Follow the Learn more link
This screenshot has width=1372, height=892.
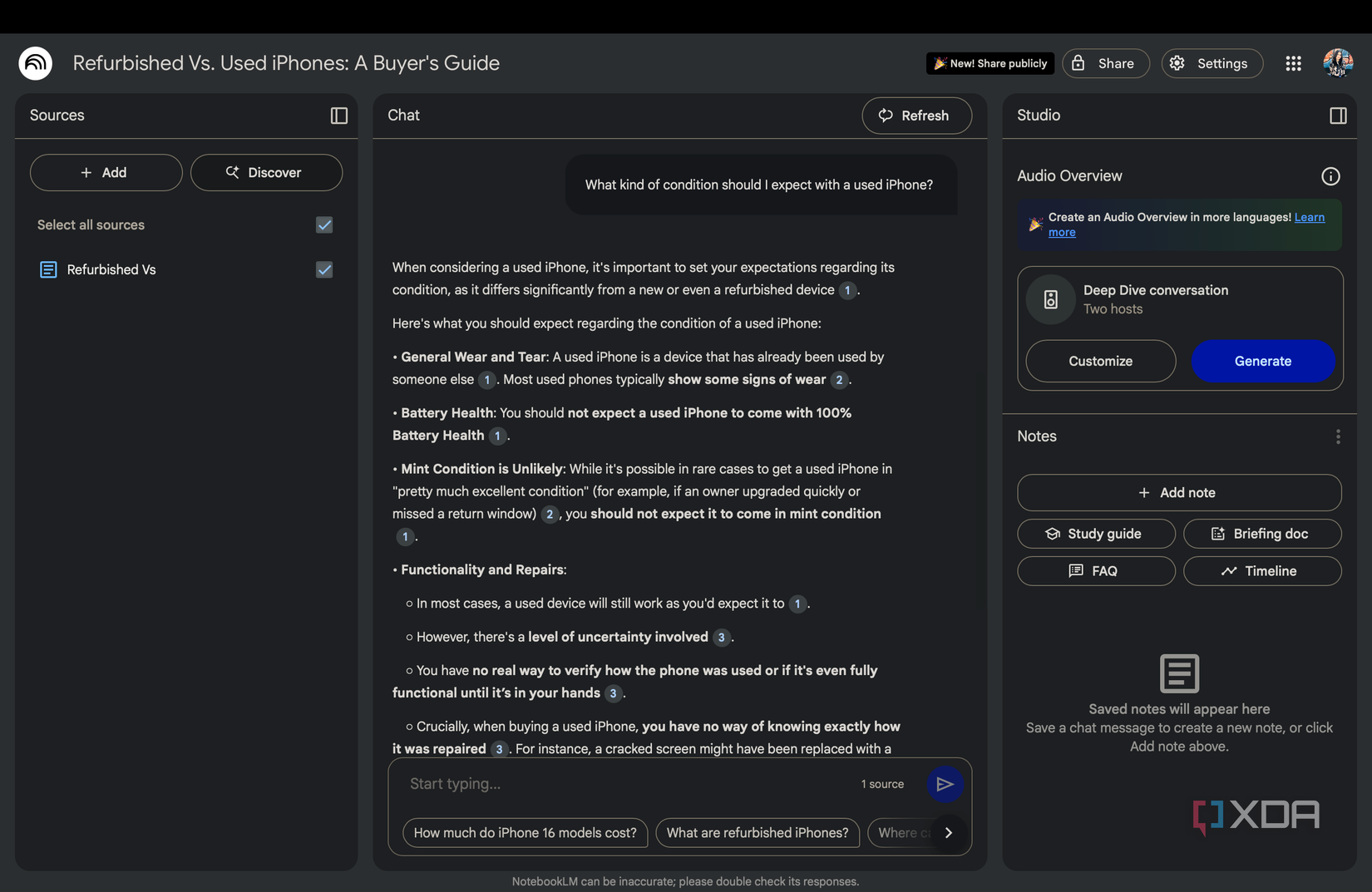[1309, 218]
